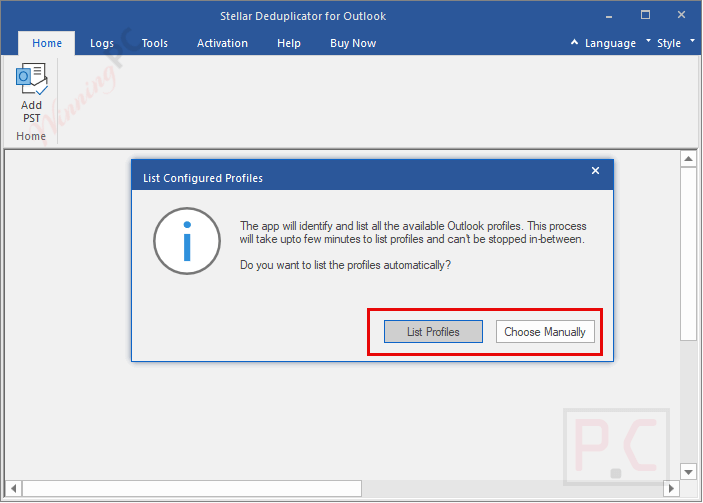Viewport: 703px width, 503px height.
Task: Open the Home ribbon tab
Action: [x=47, y=43]
